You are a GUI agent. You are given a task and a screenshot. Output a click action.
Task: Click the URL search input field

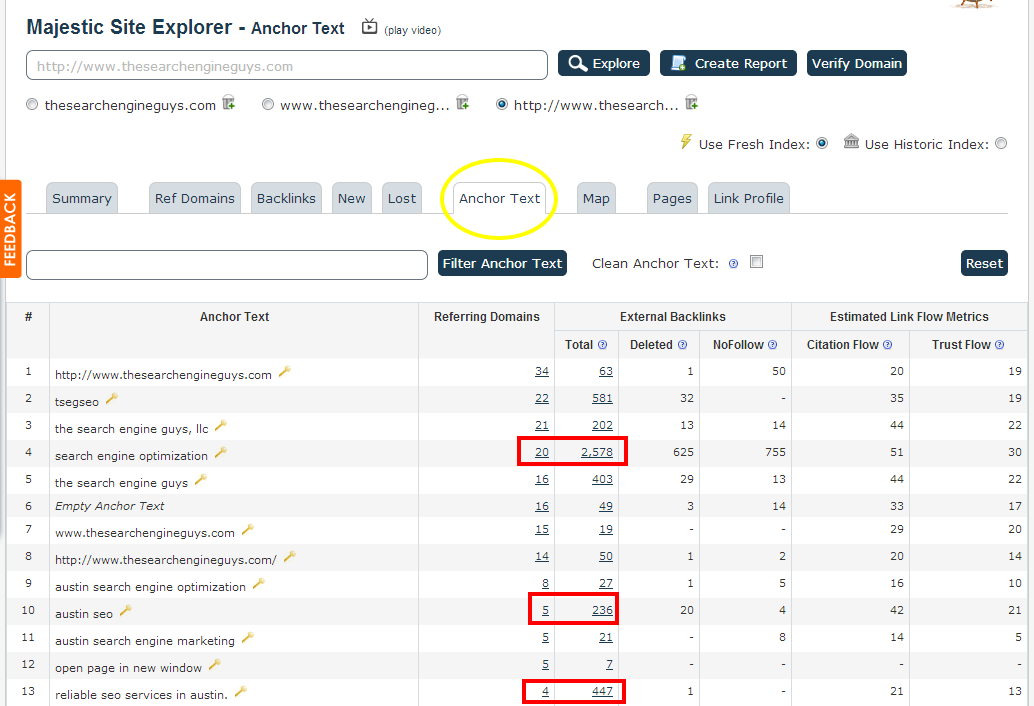(287, 65)
